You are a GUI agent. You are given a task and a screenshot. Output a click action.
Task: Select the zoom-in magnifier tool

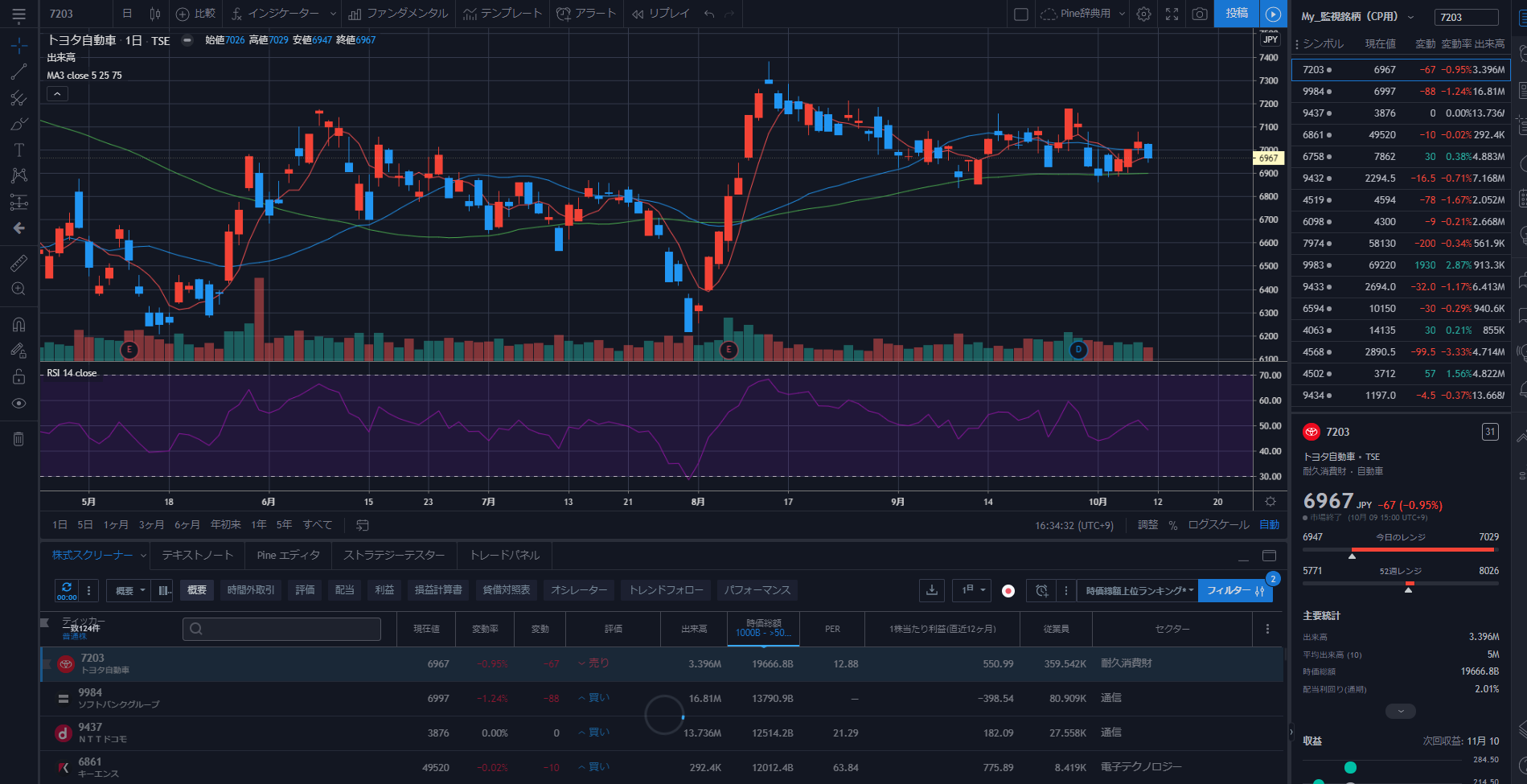18,289
